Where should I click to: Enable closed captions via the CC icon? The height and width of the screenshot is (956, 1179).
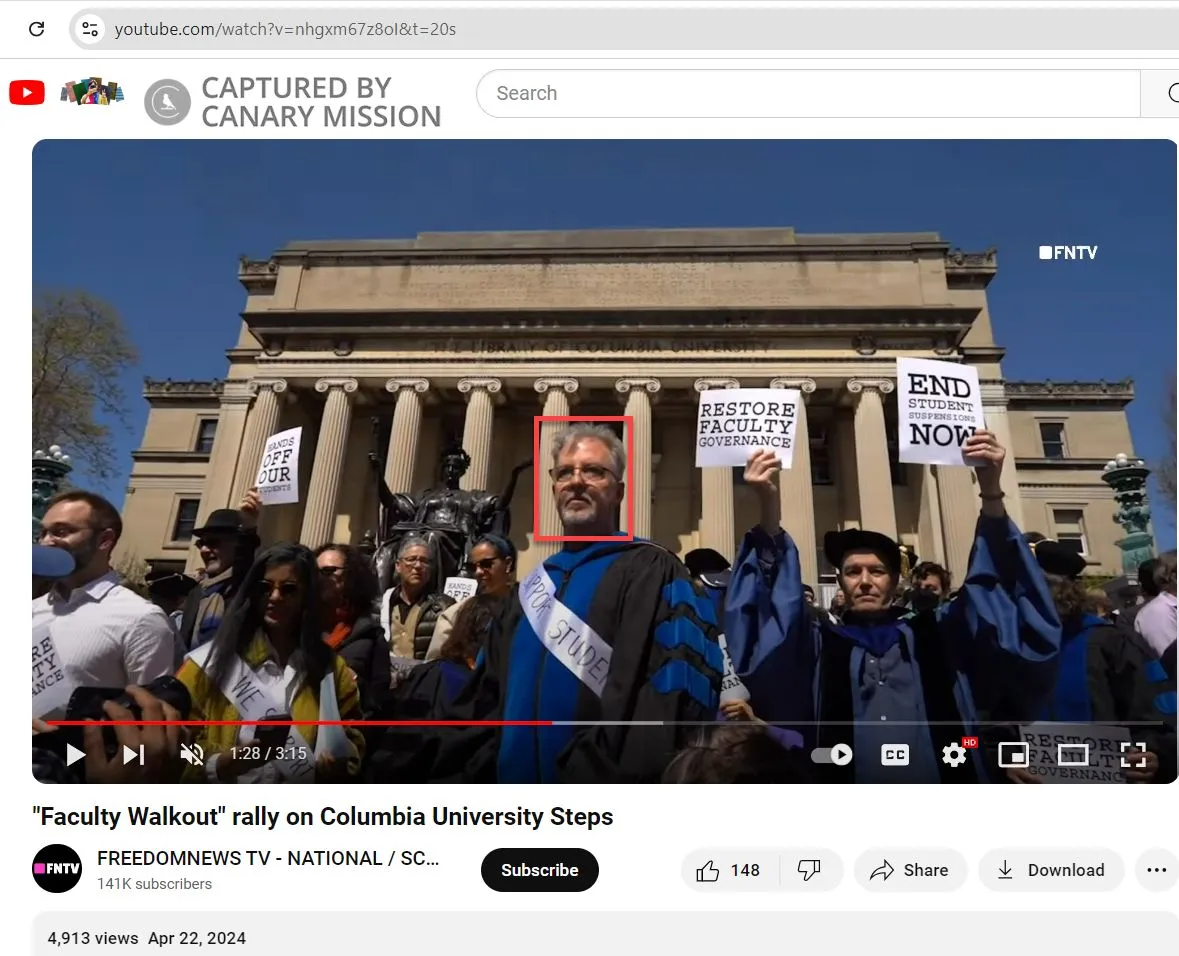click(x=895, y=754)
